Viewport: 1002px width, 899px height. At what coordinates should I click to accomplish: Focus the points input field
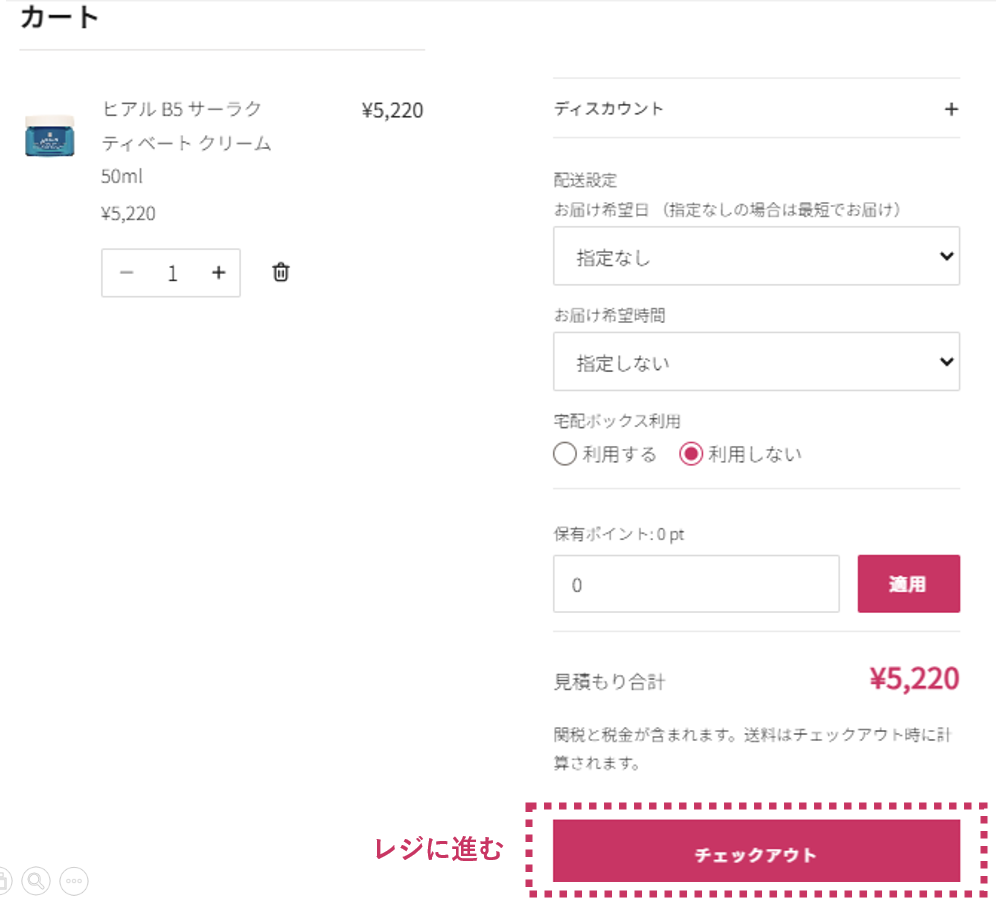(x=696, y=584)
